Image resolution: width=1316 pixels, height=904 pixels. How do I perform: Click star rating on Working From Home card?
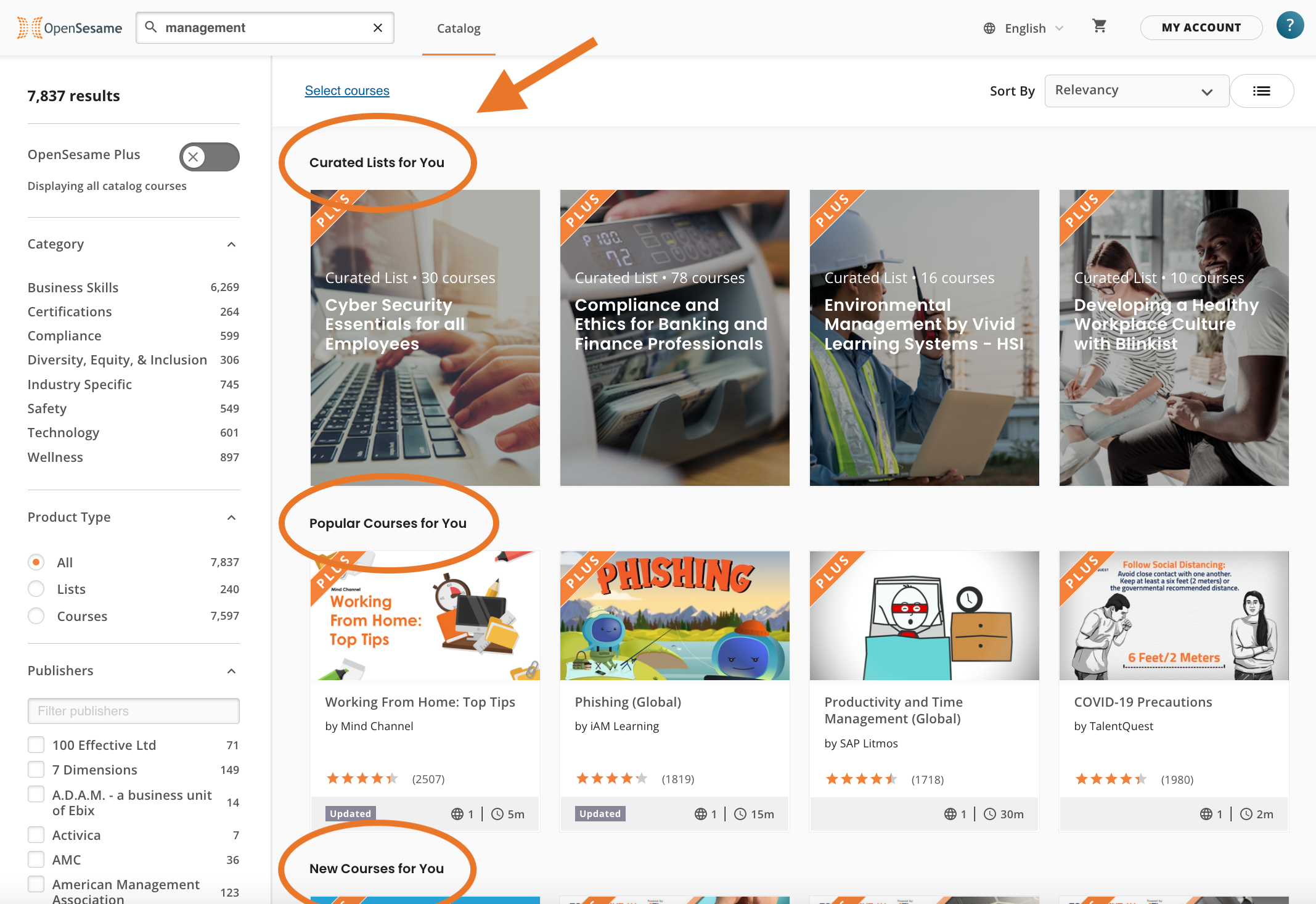pyautogui.click(x=362, y=779)
